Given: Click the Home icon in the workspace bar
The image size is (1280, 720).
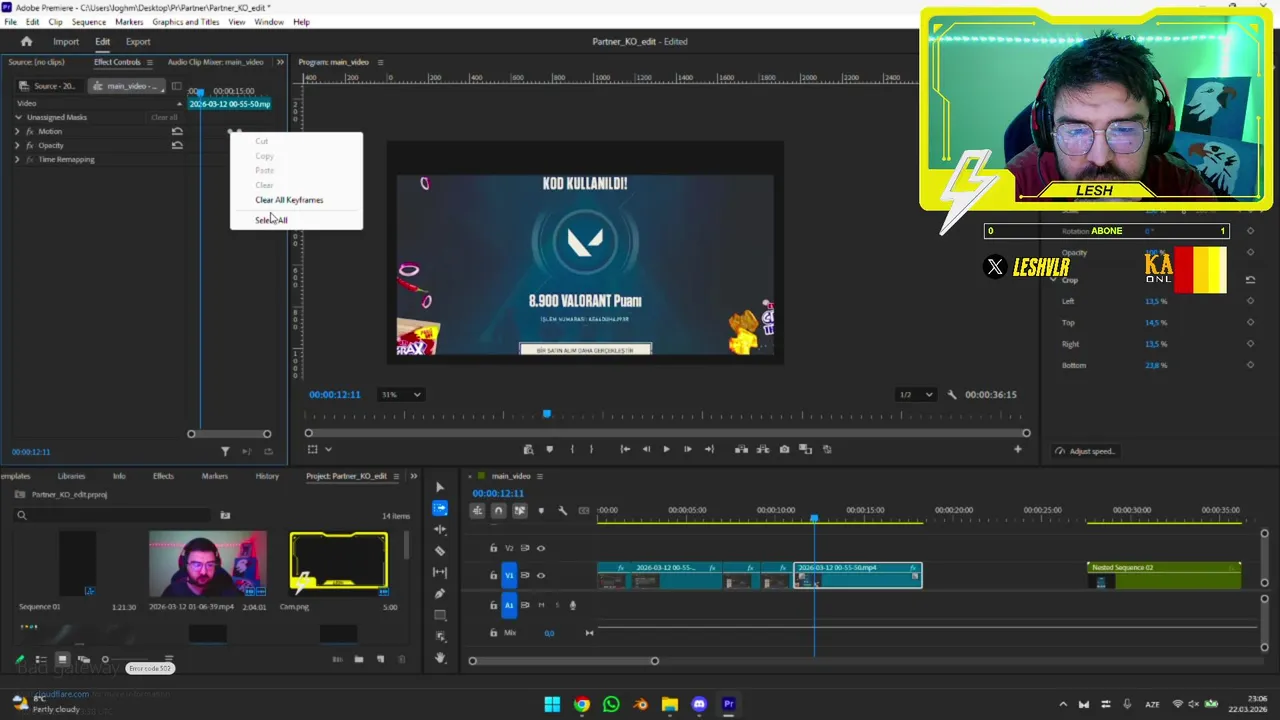Looking at the screenshot, I should tap(27, 42).
